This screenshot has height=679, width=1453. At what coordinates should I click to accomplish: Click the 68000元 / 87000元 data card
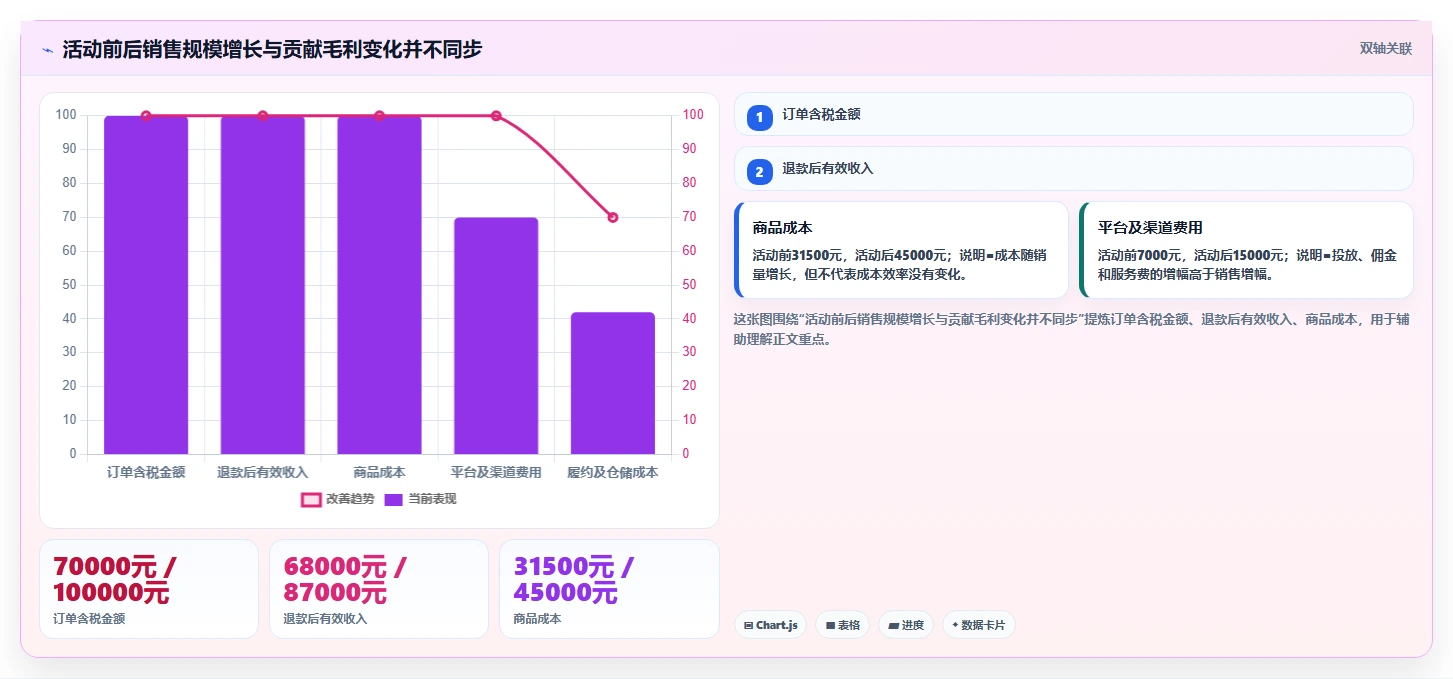[x=379, y=589]
